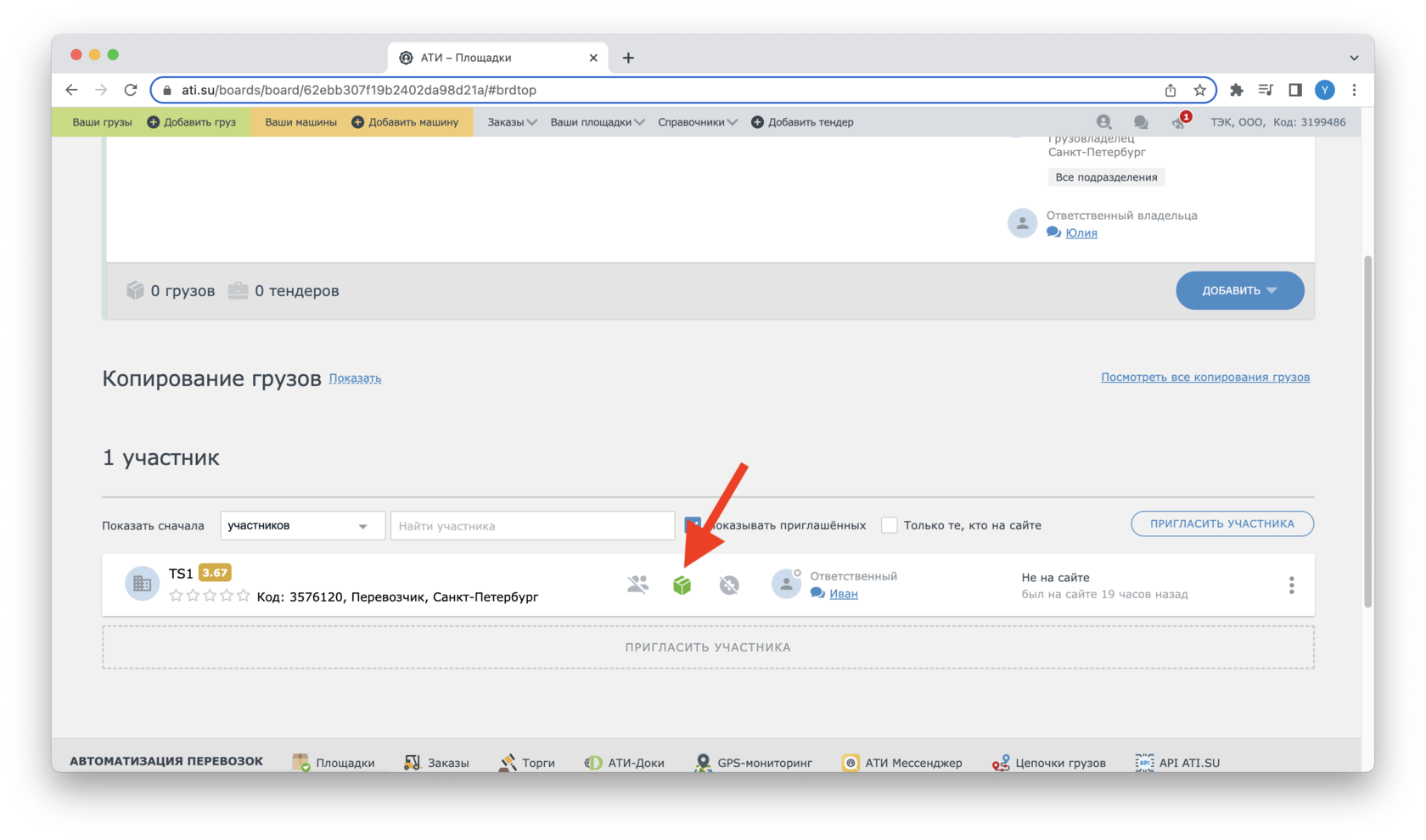Screen dimensions: 1426x840
Task: Open API ATI.SU in the footer bar
Action: click(1177, 762)
